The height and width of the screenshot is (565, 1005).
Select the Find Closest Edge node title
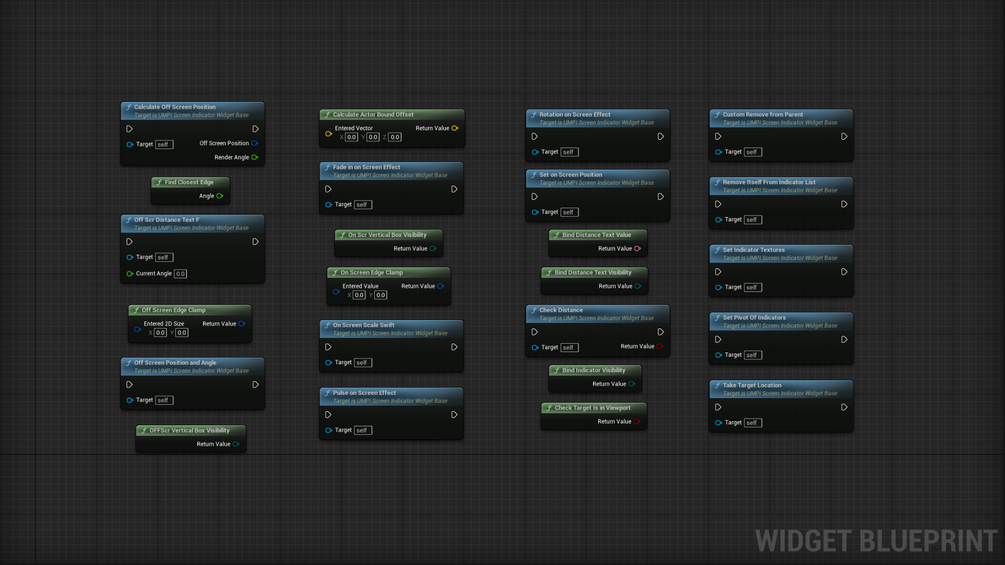point(189,182)
